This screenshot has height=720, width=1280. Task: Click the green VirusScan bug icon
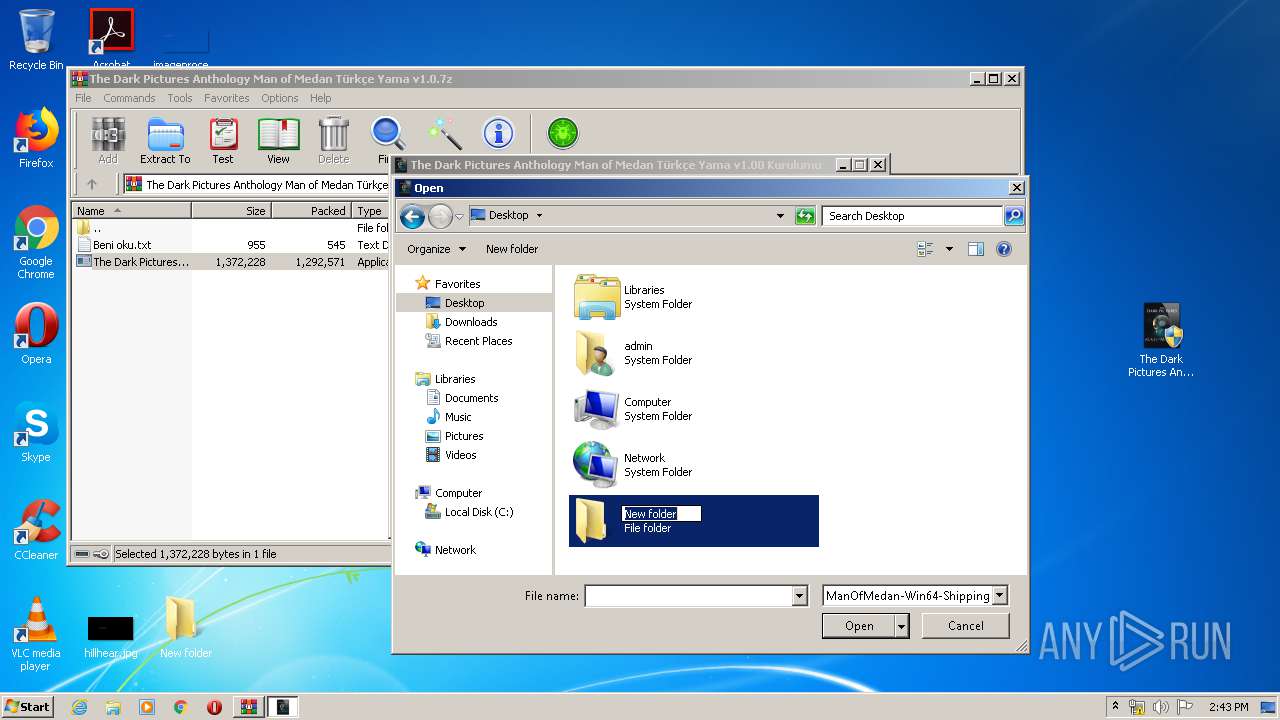tap(563, 133)
